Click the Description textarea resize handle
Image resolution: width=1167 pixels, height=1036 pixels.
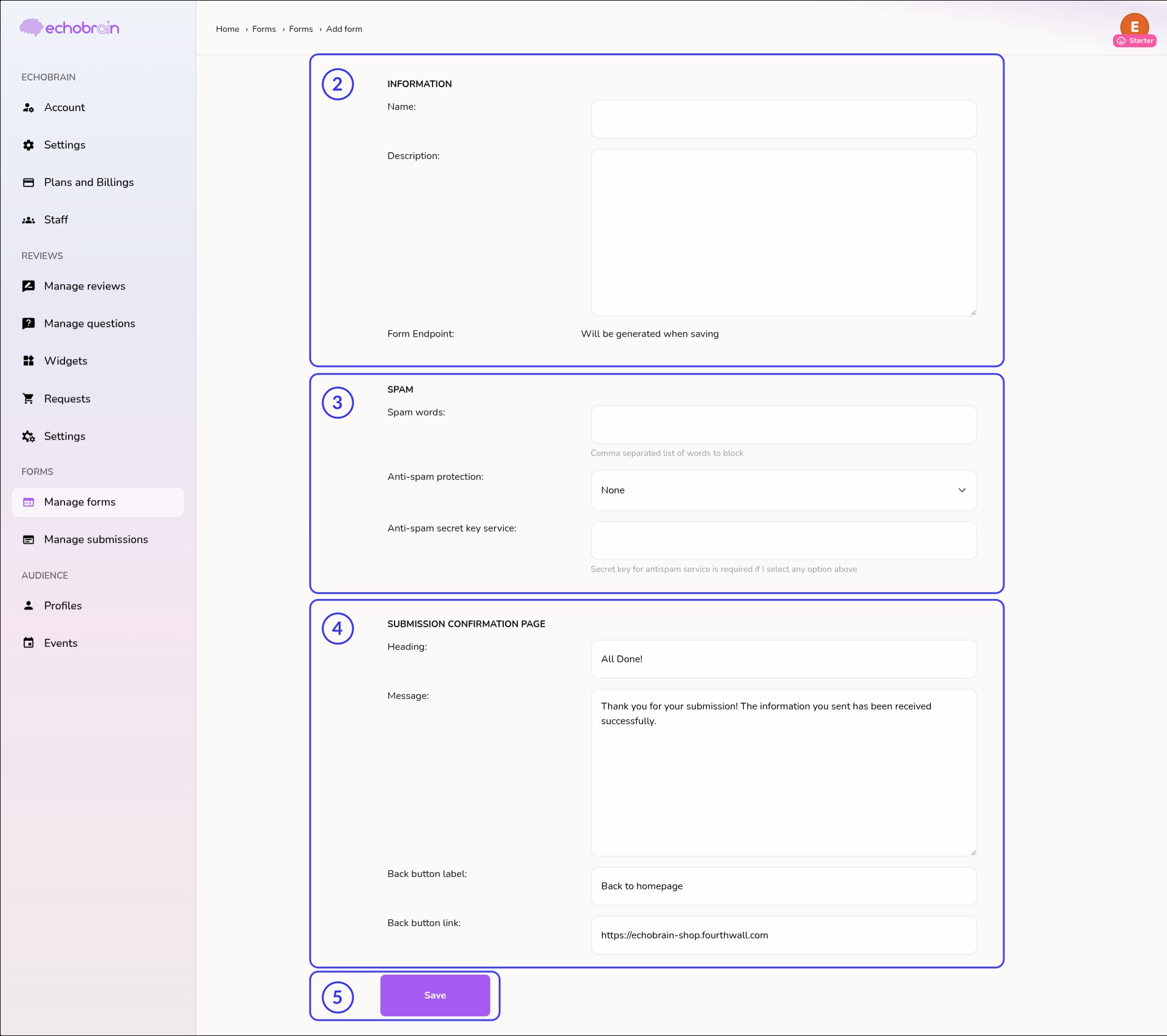point(972,312)
